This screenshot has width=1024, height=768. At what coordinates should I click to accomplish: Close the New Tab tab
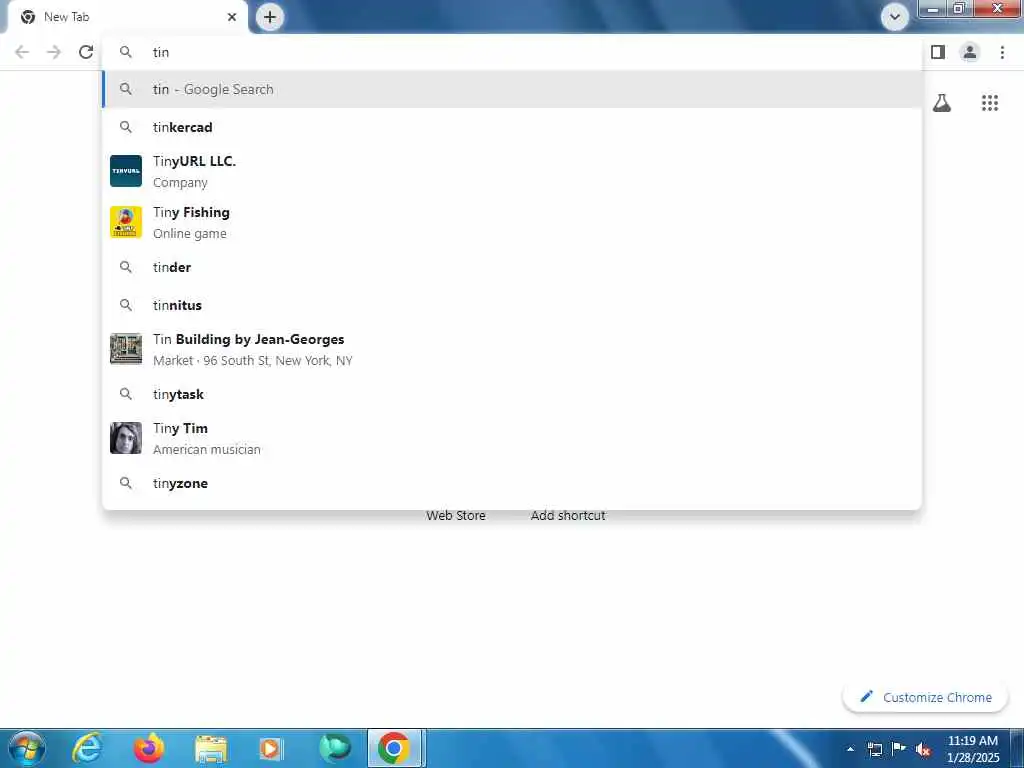tap(232, 17)
